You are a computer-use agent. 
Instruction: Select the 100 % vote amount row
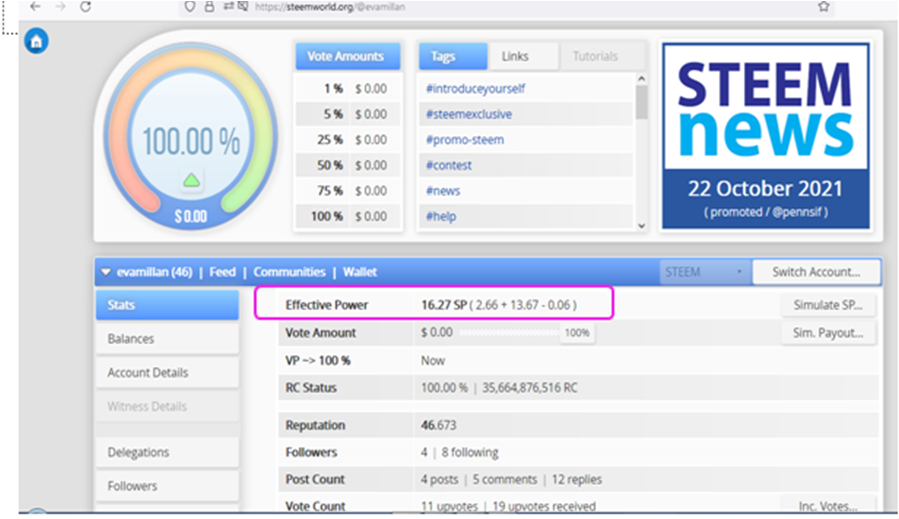tap(348, 217)
